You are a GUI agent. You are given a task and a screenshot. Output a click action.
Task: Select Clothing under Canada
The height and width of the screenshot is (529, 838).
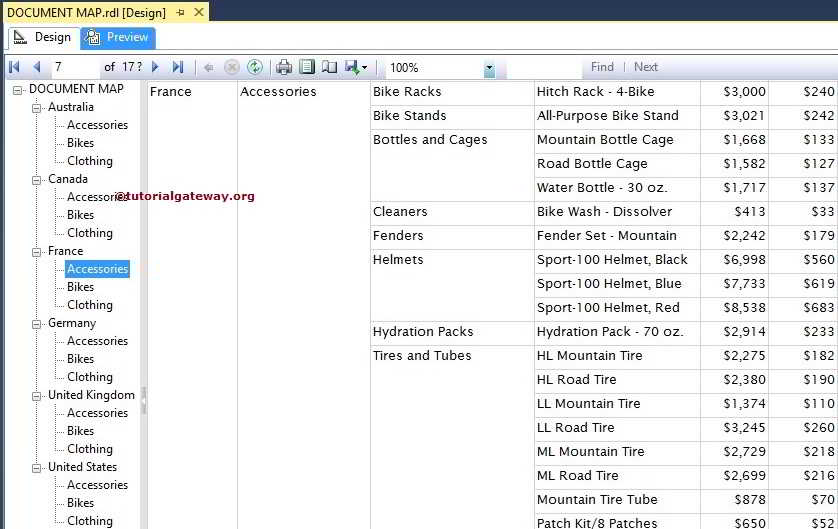[90, 233]
